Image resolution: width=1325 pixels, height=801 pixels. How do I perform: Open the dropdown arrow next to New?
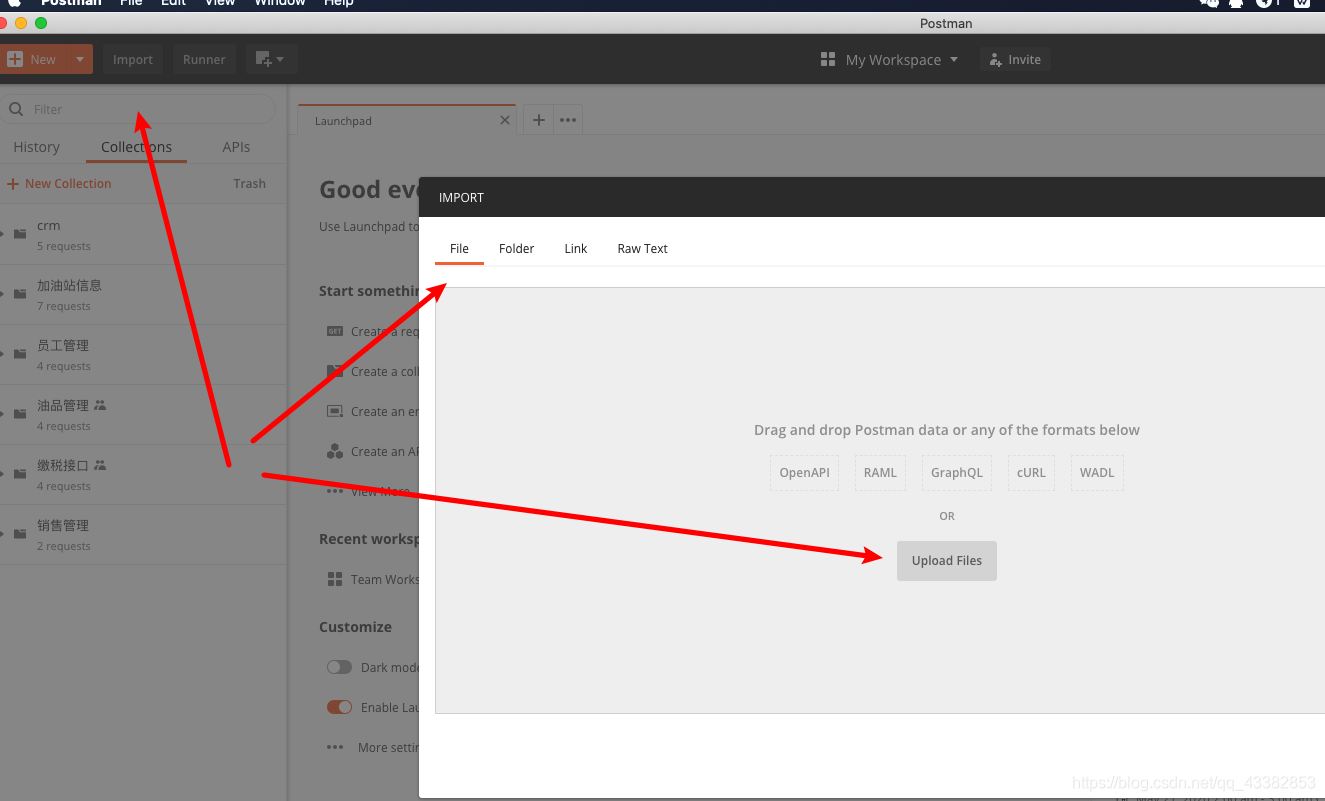coord(80,59)
